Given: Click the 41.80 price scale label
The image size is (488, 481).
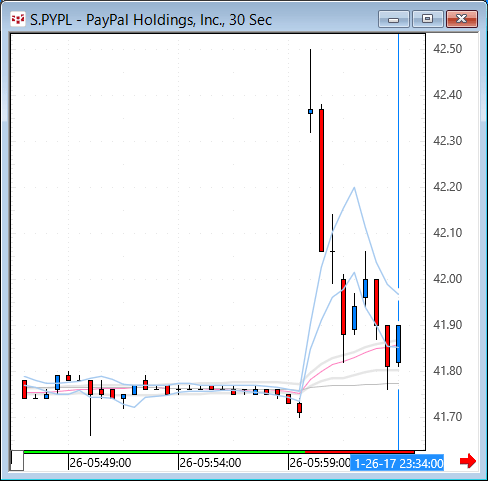Looking at the screenshot, I should tap(447, 371).
